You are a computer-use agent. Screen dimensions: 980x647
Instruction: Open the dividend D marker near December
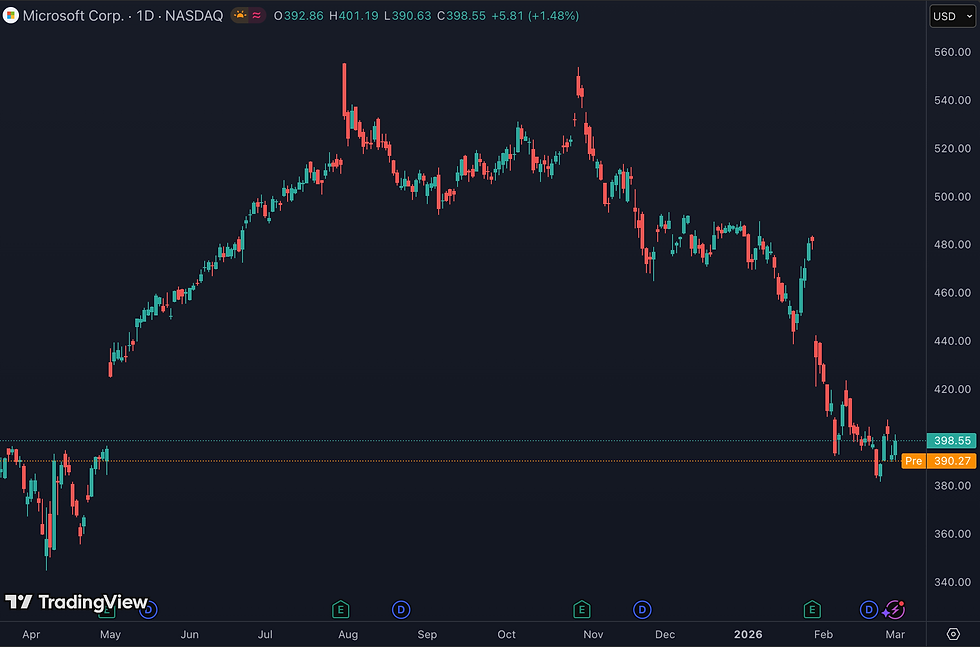tap(642, 609)
